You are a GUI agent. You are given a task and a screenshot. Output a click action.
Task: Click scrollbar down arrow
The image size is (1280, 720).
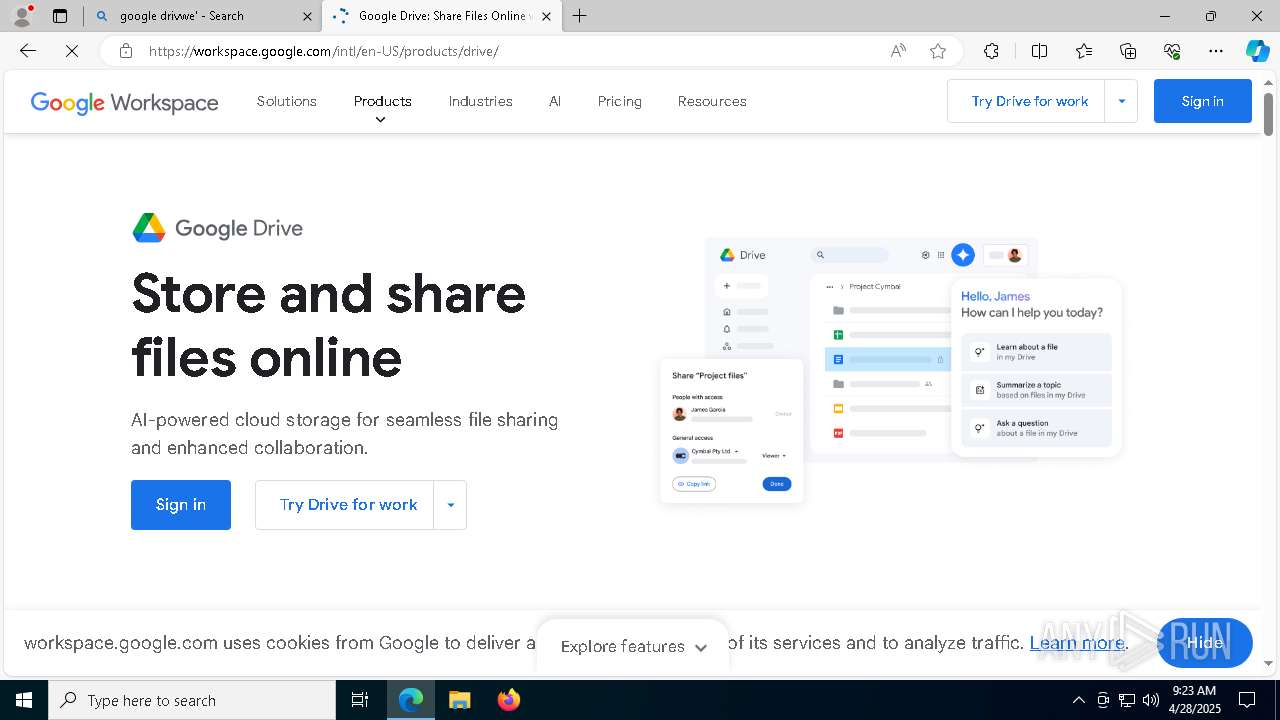tap(1268, 663)
